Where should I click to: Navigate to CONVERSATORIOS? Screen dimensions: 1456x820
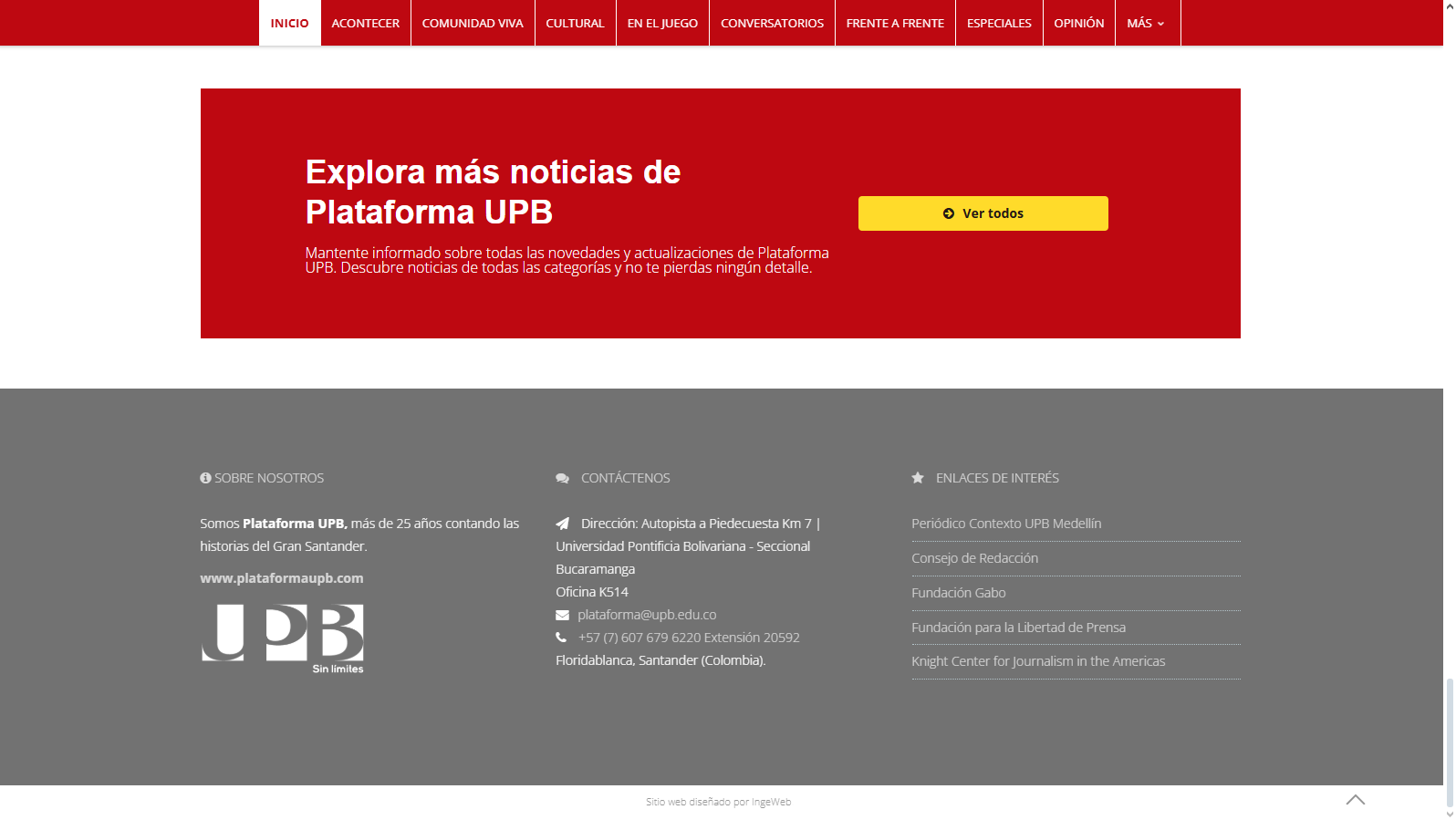772,23
